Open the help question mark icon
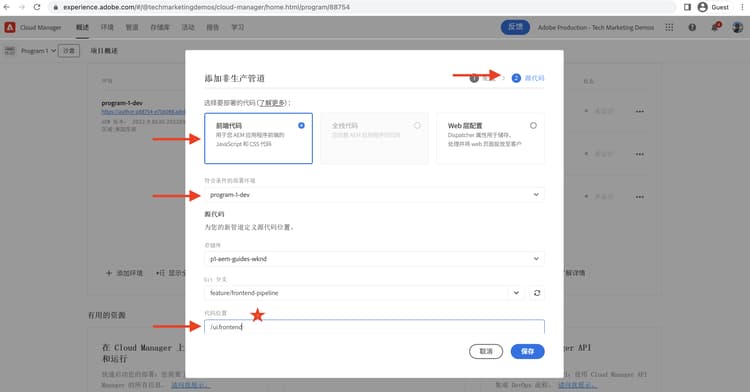This screenshot has width=750, height=392. pyautogui.click(x=692, y=27)
